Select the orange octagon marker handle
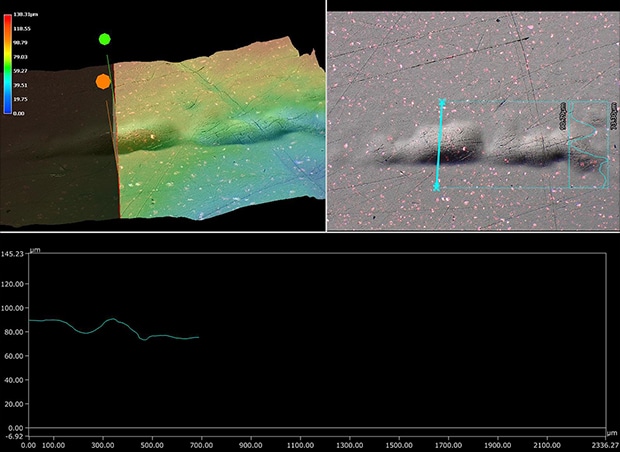The height and width of the screenshot is (456, 620). pos(103,82)
